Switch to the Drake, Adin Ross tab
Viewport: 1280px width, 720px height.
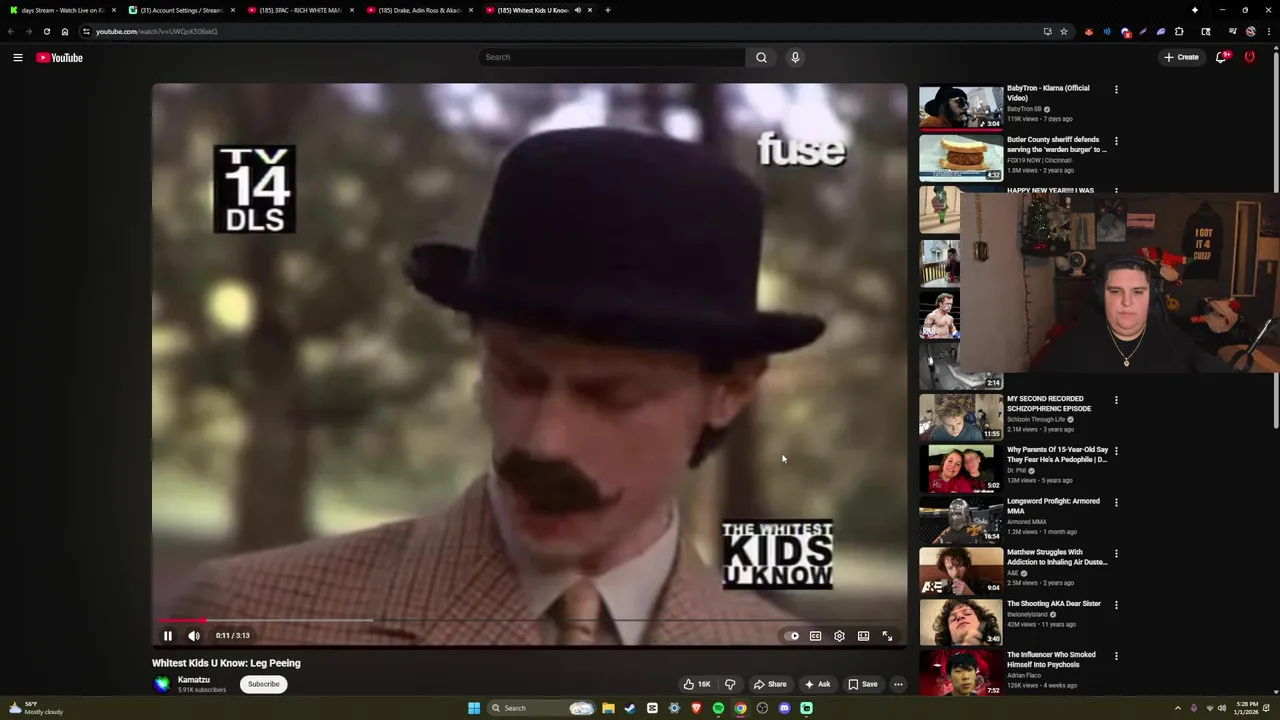(419, 10)
